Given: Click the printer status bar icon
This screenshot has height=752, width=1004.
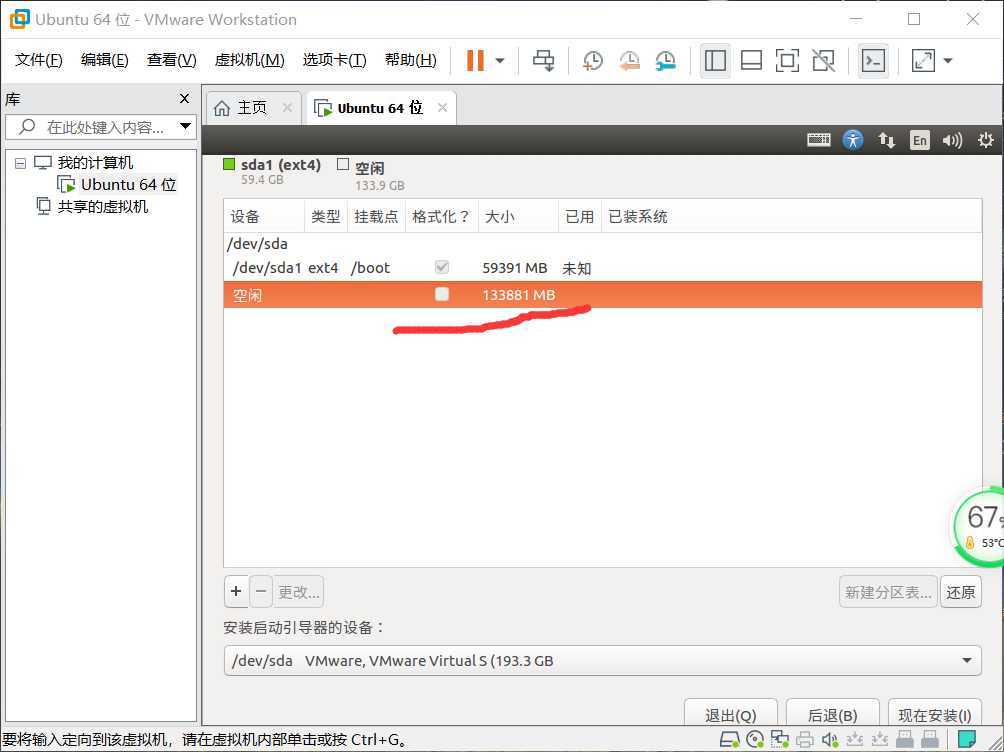Looking at the screenshot, I should 805,740.
